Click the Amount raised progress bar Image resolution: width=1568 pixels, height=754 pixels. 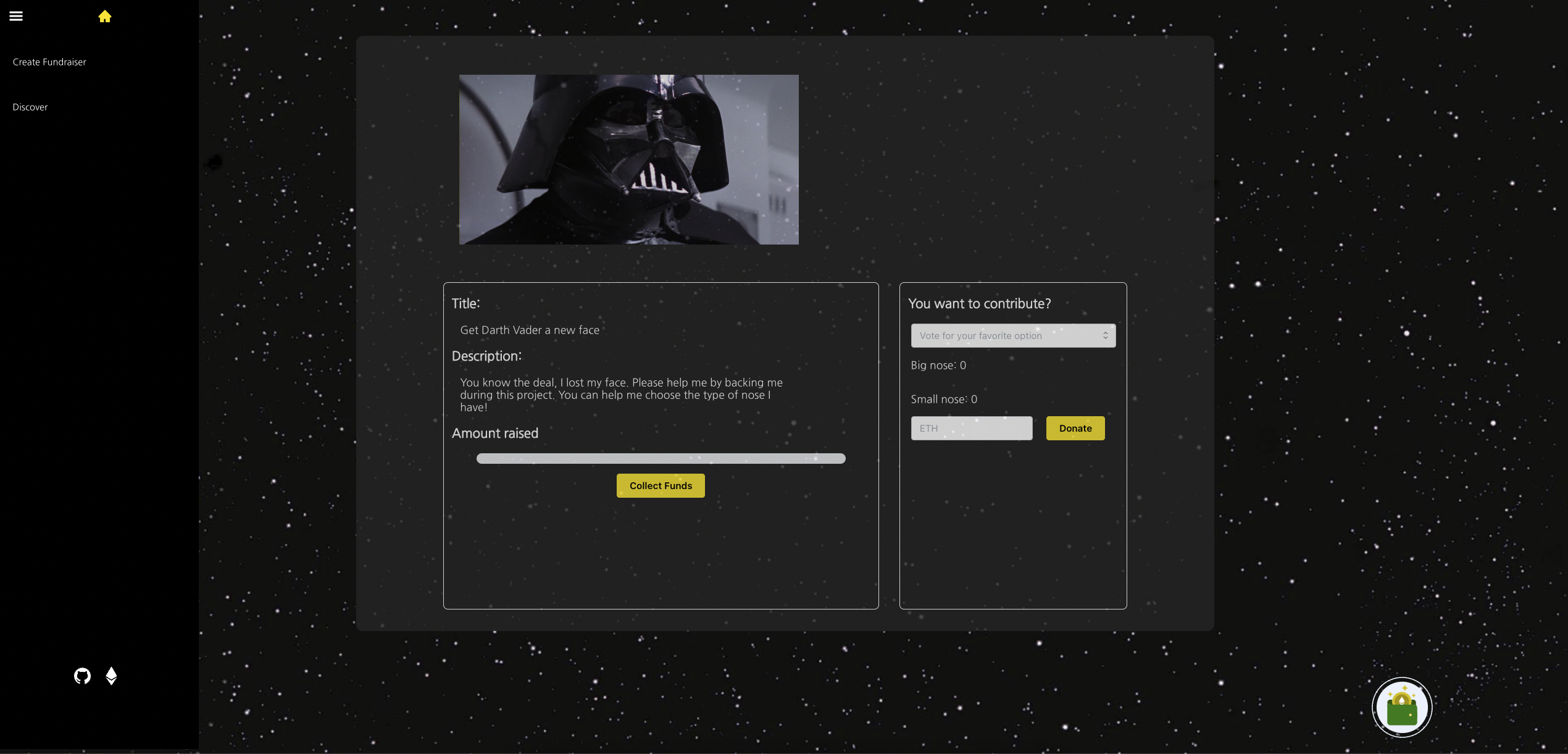(x=661, y=459)
